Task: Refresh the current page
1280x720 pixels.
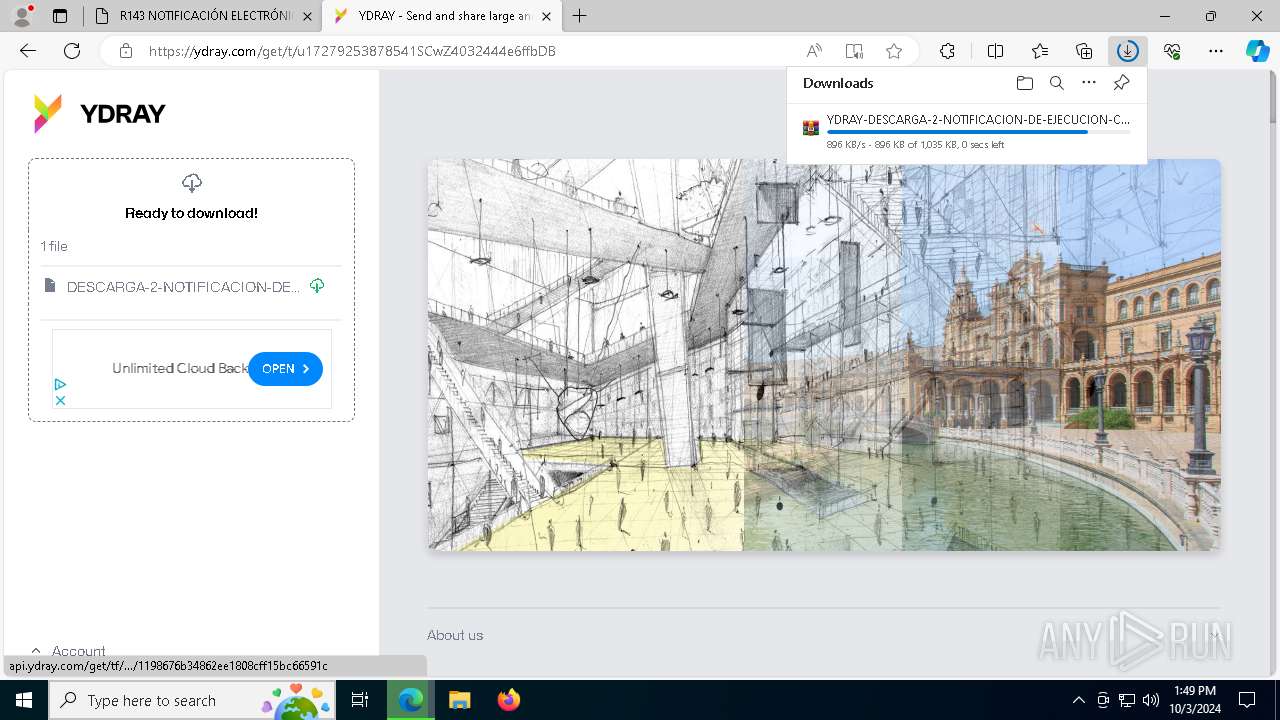Action: click(x=72, y=51)
